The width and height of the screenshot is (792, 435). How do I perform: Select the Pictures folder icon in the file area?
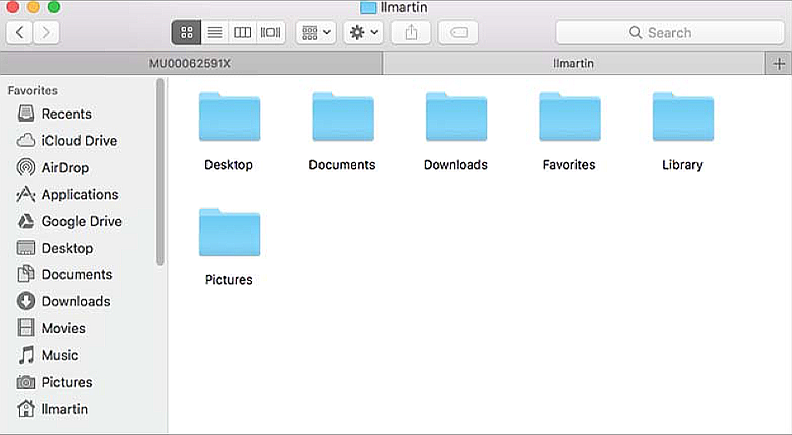click(x=229, y=232)
